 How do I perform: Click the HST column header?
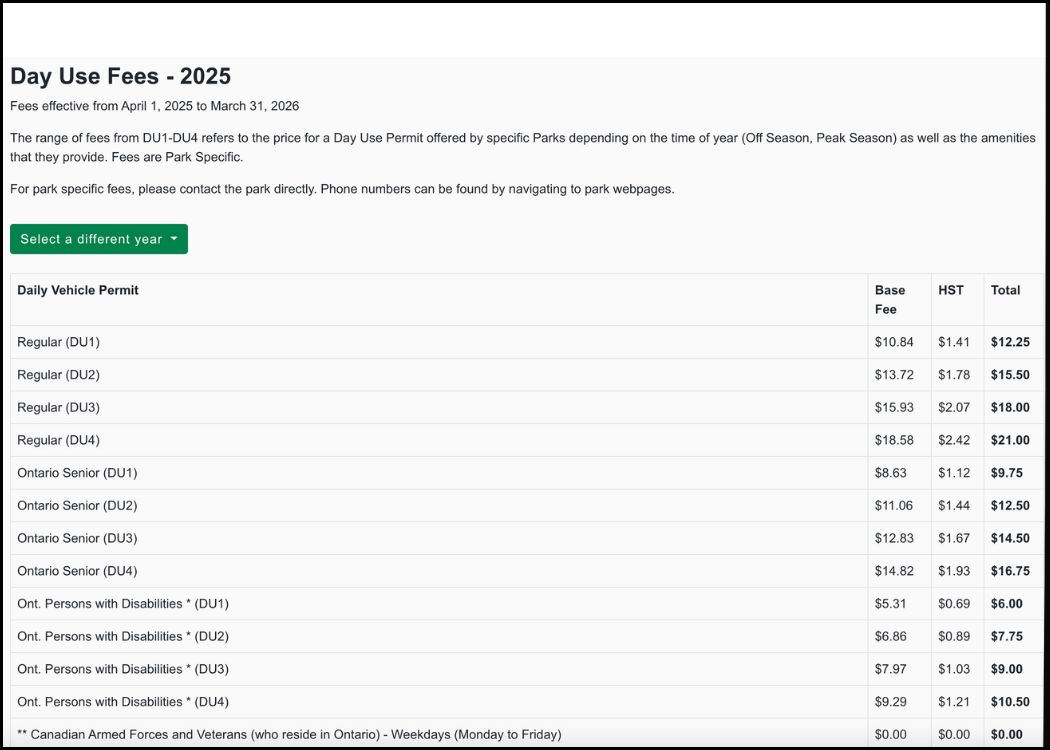pos(951,290)
